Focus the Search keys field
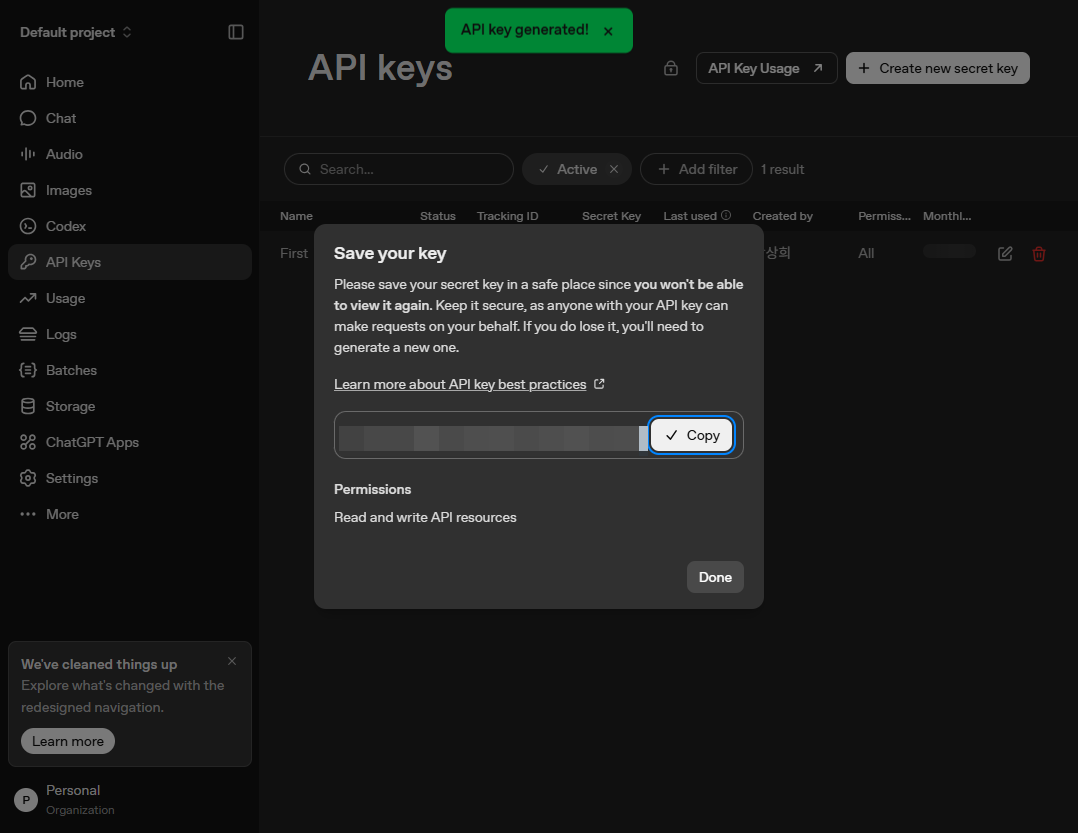Image resolution: width=1078 pixels, height=833 pixels. coord(399,169)
